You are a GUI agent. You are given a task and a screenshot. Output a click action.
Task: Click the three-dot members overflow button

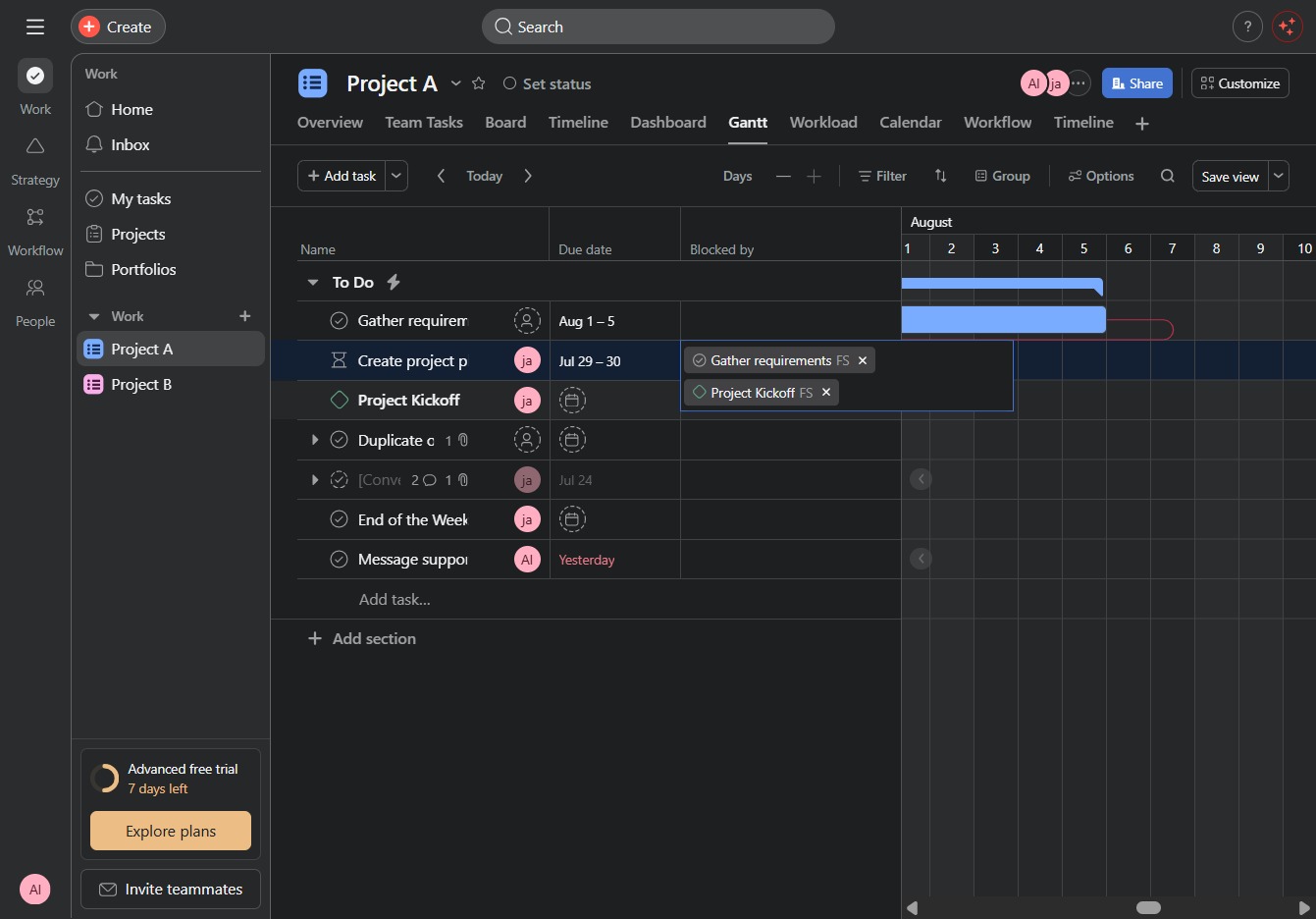pyautogui.click(x=1078, y=83)
